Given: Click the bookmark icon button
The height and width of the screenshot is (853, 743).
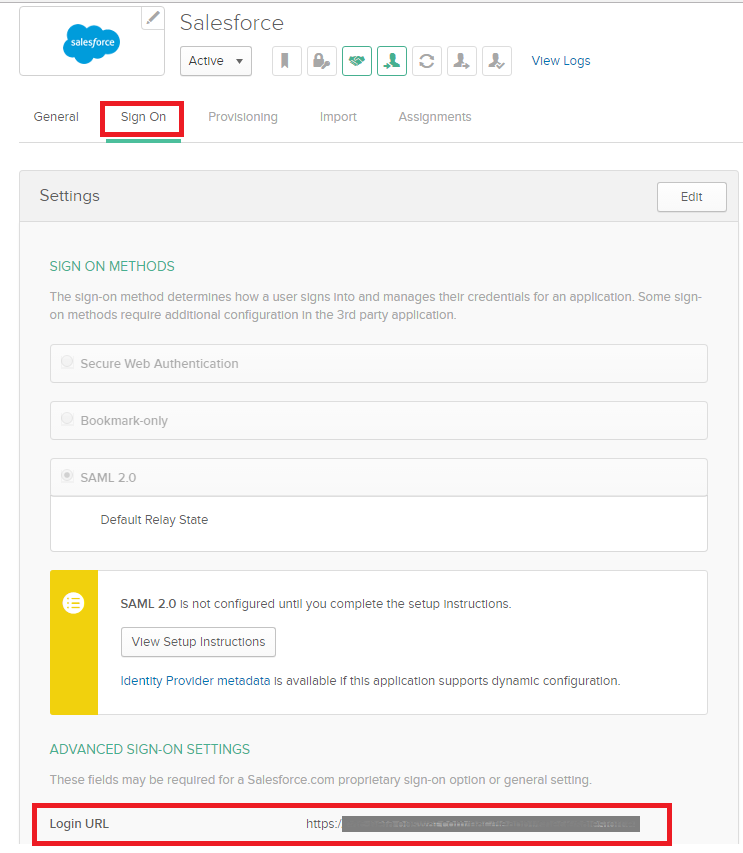Looking at the screenshot, I should pos(286,61).
